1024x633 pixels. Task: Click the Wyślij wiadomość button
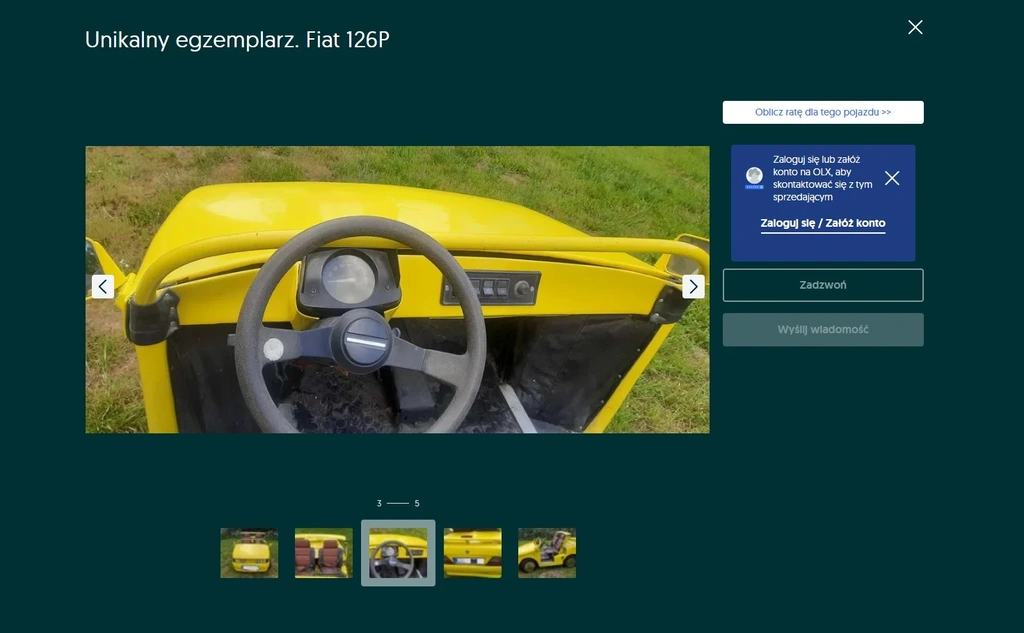pyautogui.click(x=823, y=329)
